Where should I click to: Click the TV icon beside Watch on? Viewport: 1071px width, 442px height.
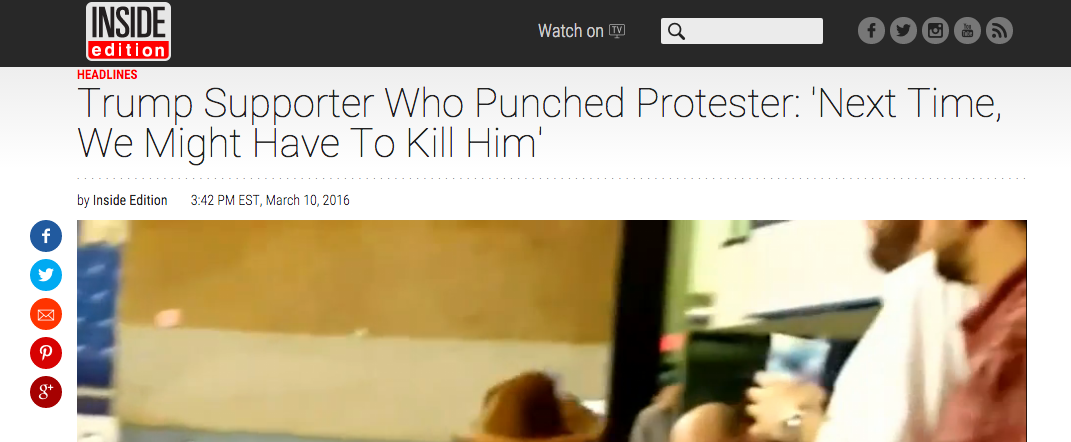pos(617,31)
